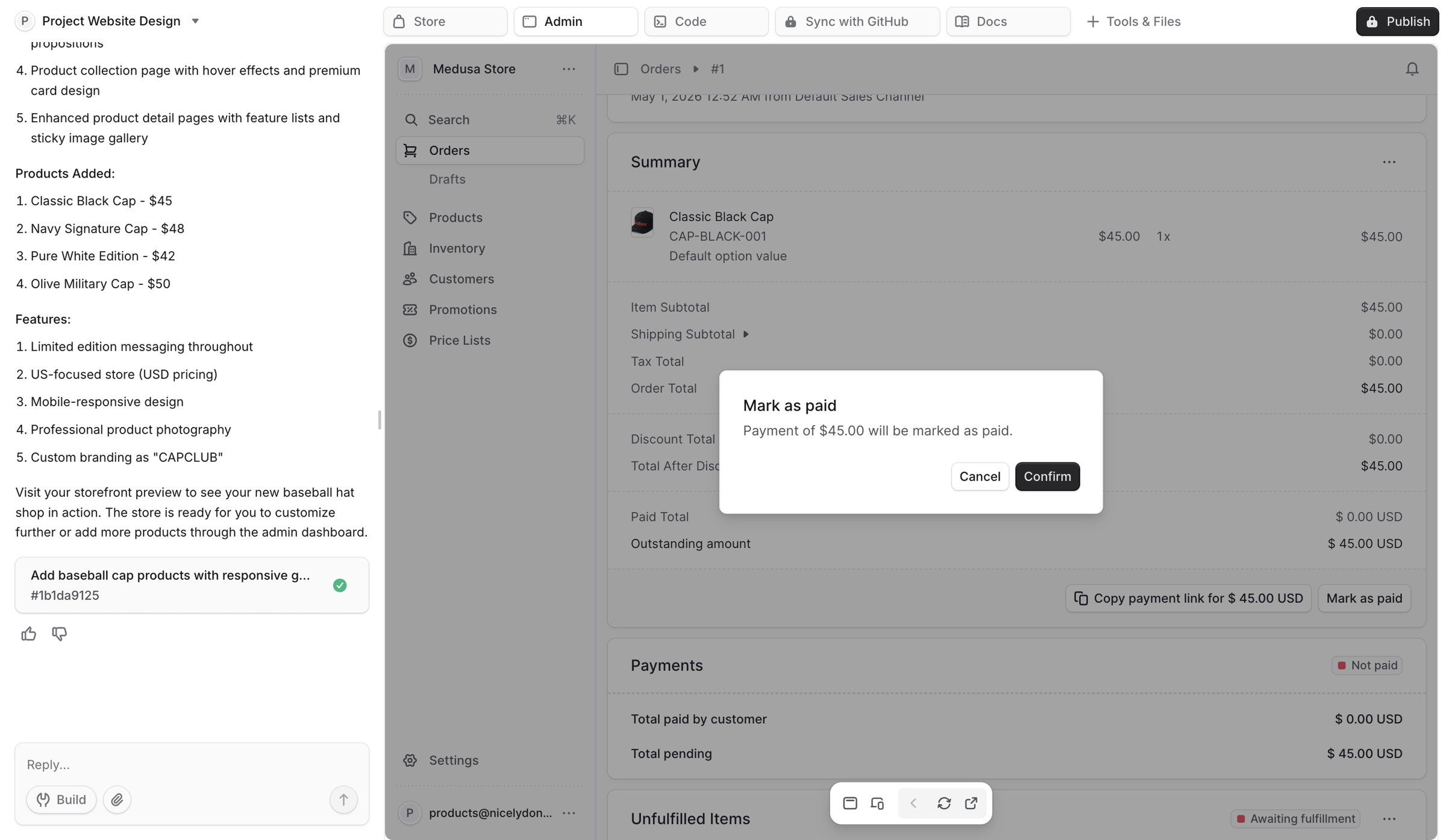Toggle the admin sidebar panel icon
Screen dimensions: 1446x840
621,69
